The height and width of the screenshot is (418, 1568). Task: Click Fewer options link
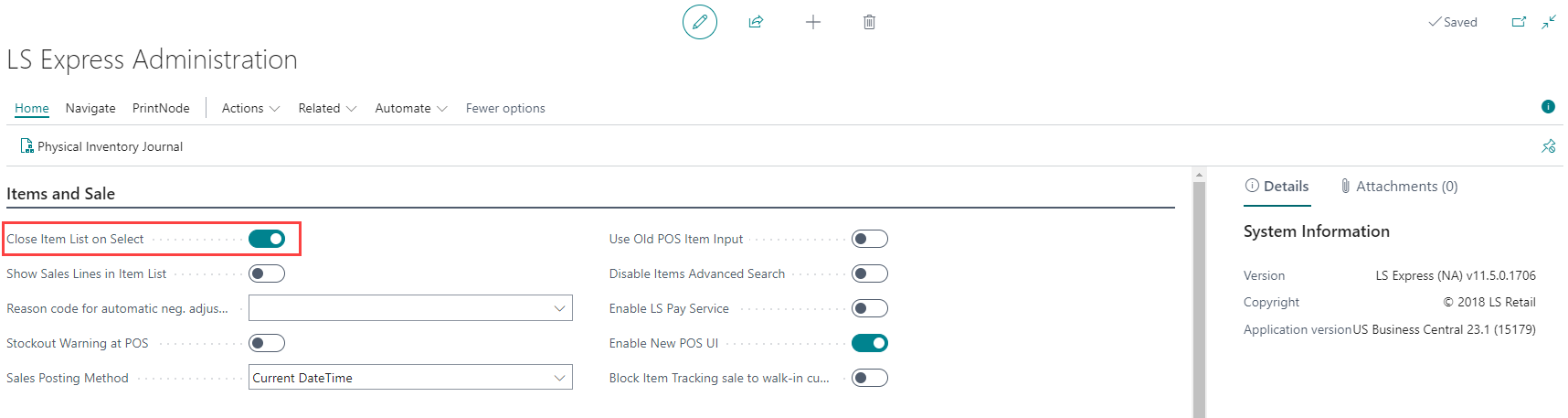tap(505, 108)
